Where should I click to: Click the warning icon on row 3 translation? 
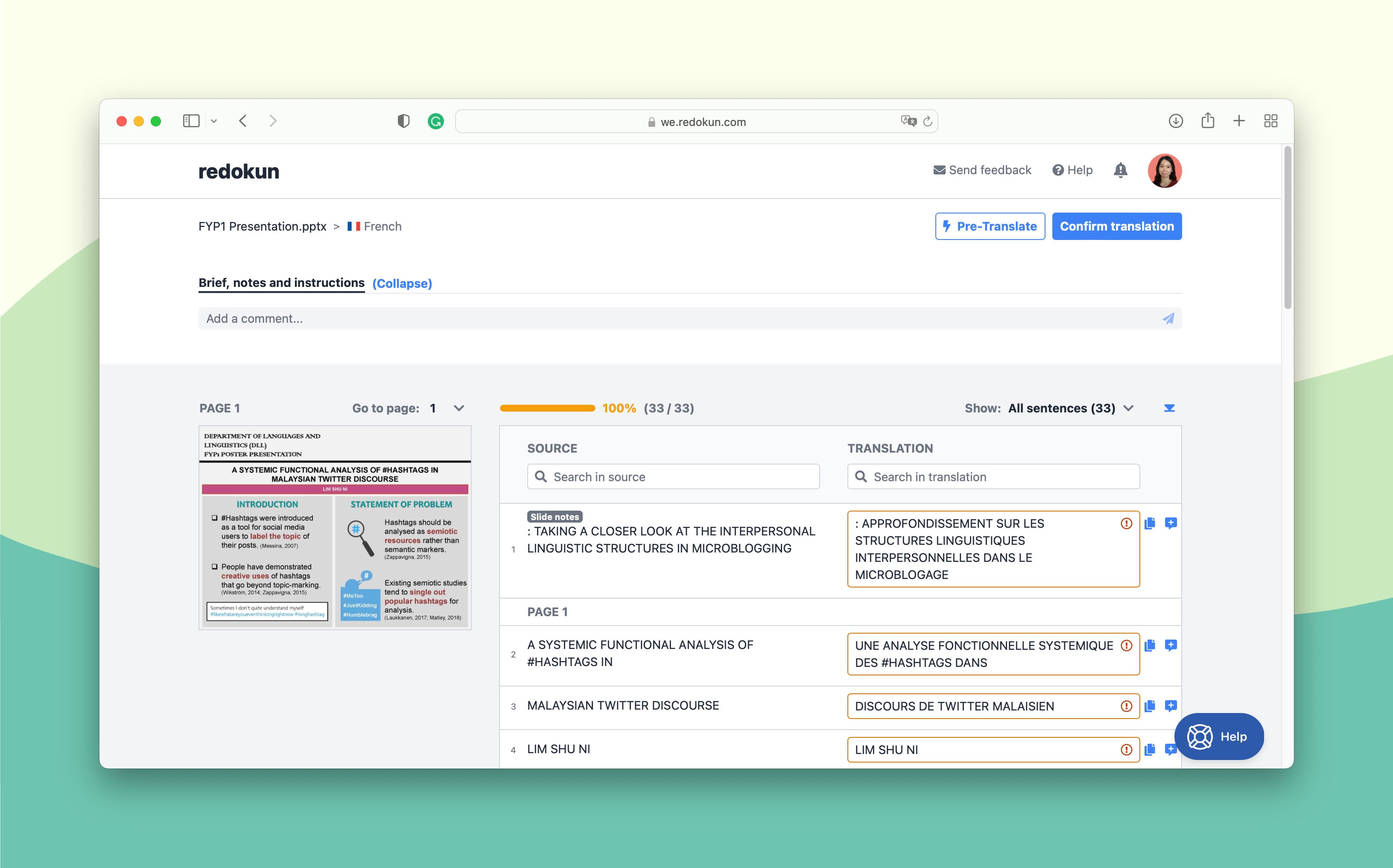click(x=1127, y=705)
